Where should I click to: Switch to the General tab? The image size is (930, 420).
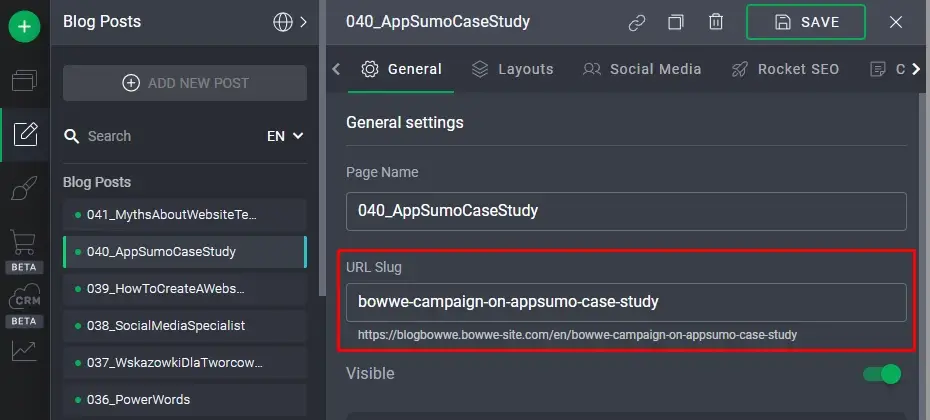click(x=402, y=69)
